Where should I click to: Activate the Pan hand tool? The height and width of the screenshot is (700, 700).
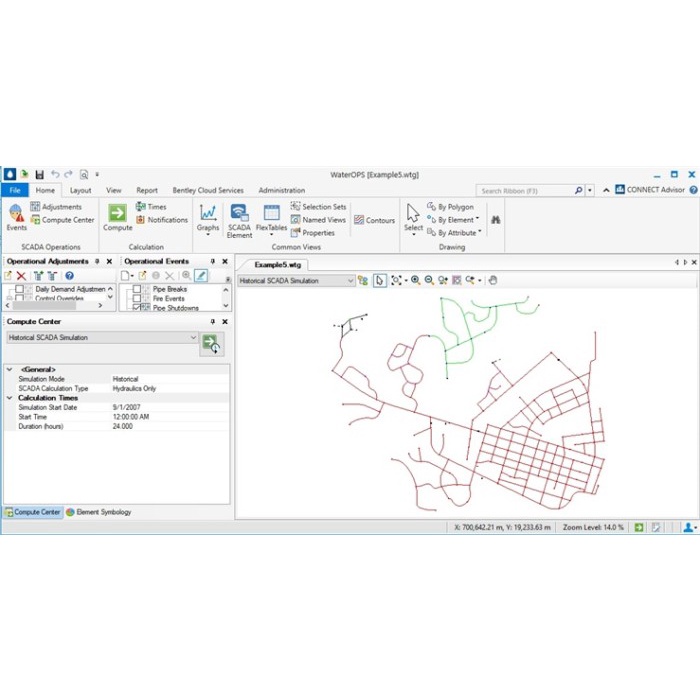coord(492,280)
